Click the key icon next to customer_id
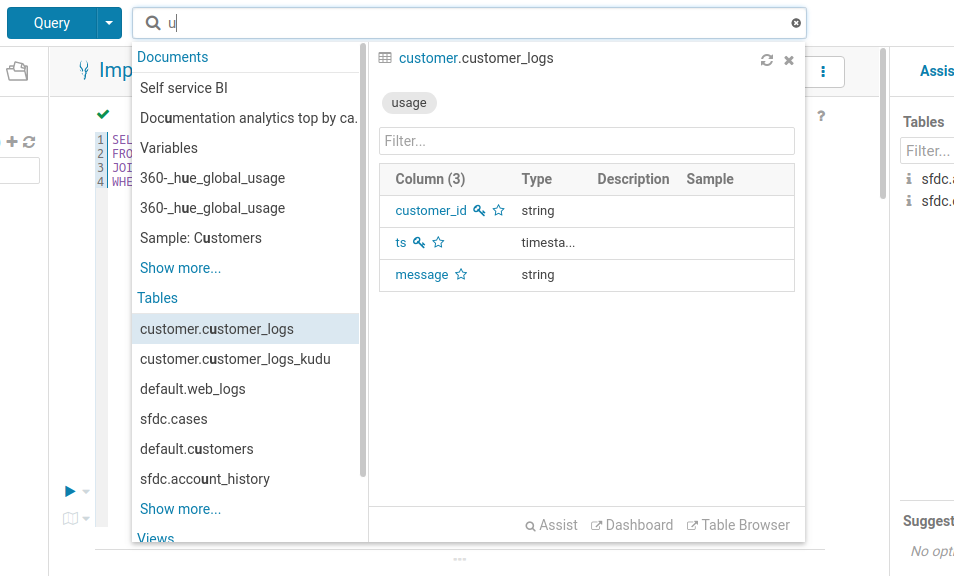 click(479, 210)
